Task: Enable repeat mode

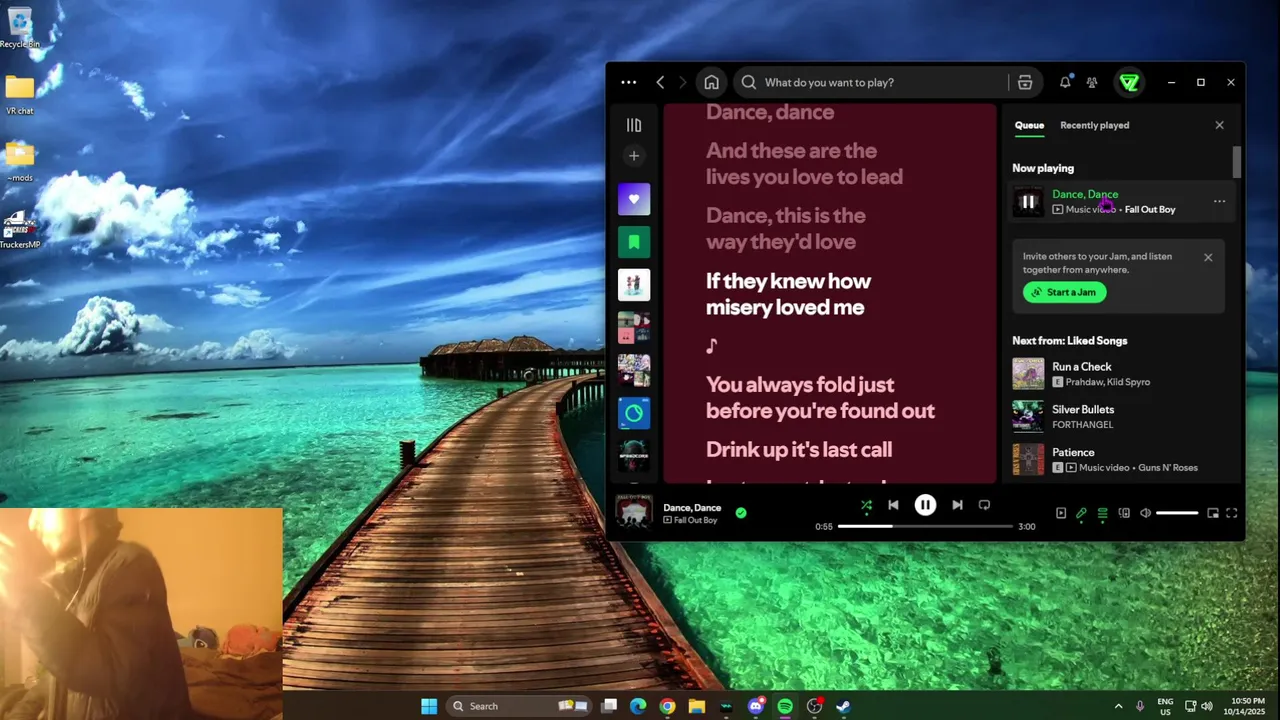Action: pyautogui.click(x=984, y=505)
